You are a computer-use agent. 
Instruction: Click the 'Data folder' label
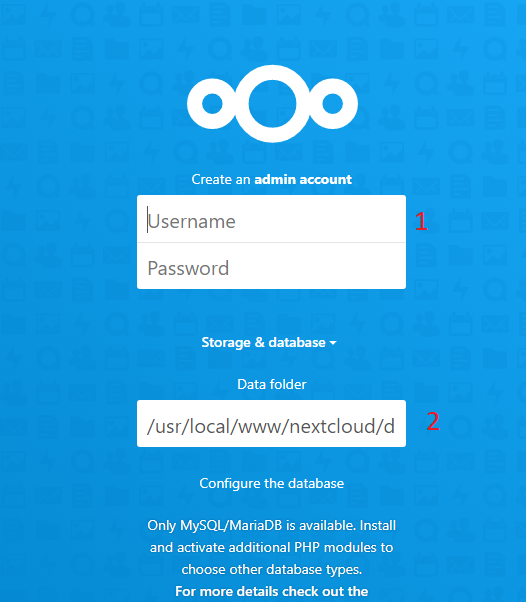[x=272, y=384]
